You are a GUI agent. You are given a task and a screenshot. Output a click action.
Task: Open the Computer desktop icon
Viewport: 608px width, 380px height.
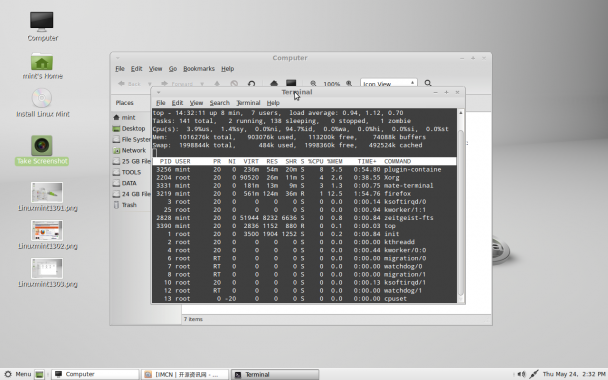click(42, 21)
